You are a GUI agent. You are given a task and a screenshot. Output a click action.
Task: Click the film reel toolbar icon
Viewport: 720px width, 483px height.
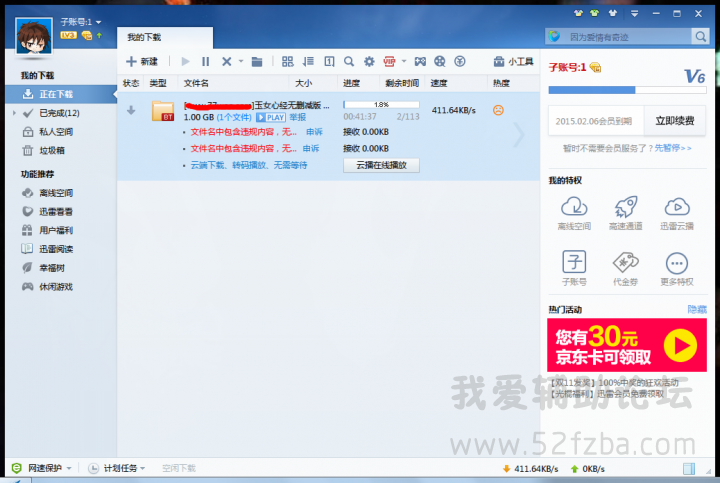point(440,62)
